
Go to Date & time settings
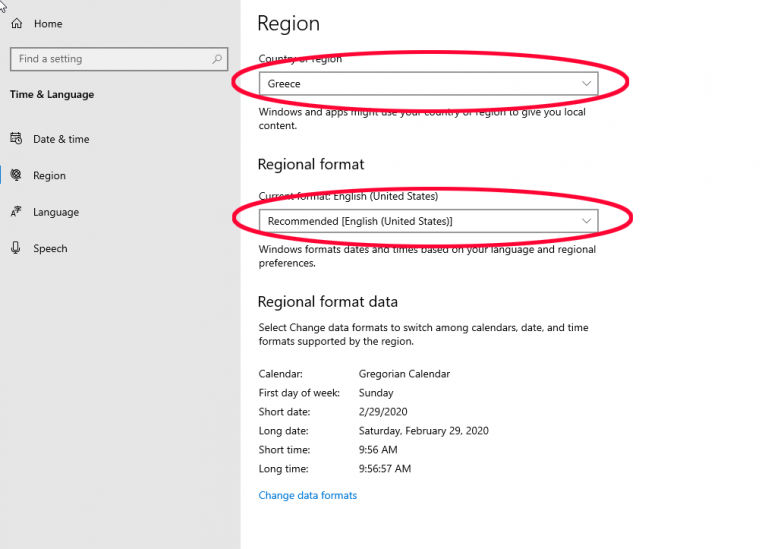pos(61,139)
